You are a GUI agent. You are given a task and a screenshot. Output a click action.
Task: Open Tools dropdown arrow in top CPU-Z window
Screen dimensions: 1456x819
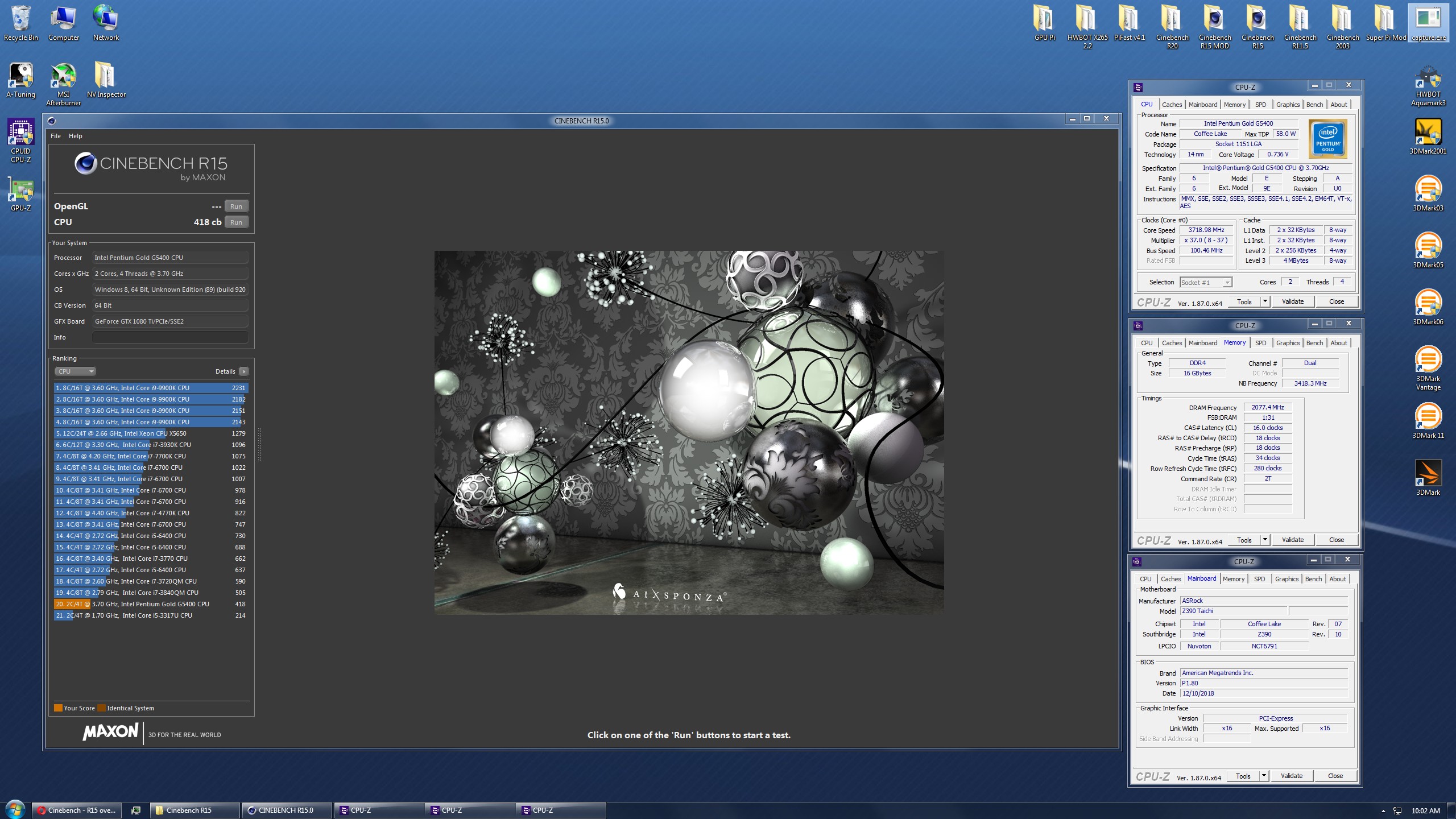(1265, 301)
